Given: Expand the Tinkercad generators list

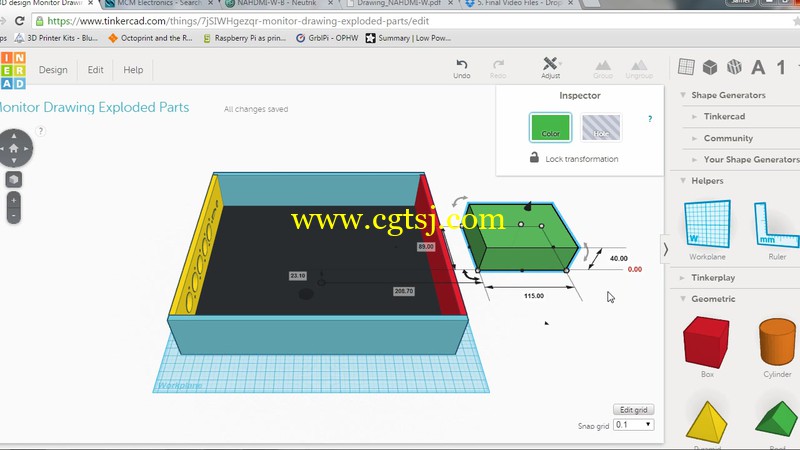Looking at the screenshot, I should pos(694,117).
